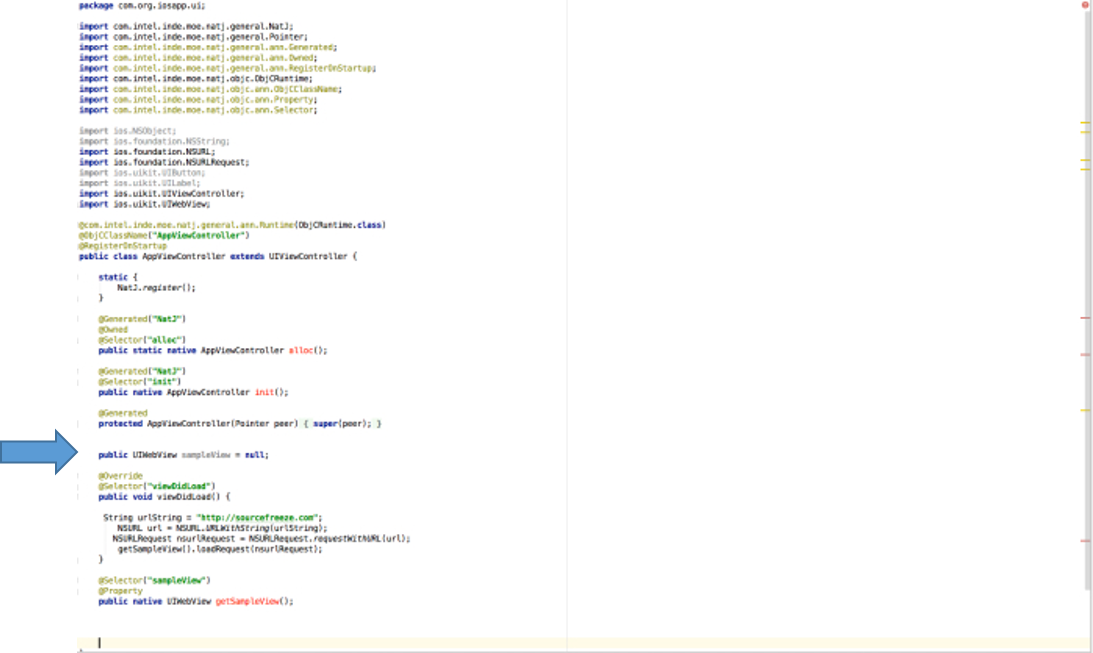The width and height of the screenshot is (1093, 653).
Task: Click the import of objc.ann.Property
Action: [198, 100]
